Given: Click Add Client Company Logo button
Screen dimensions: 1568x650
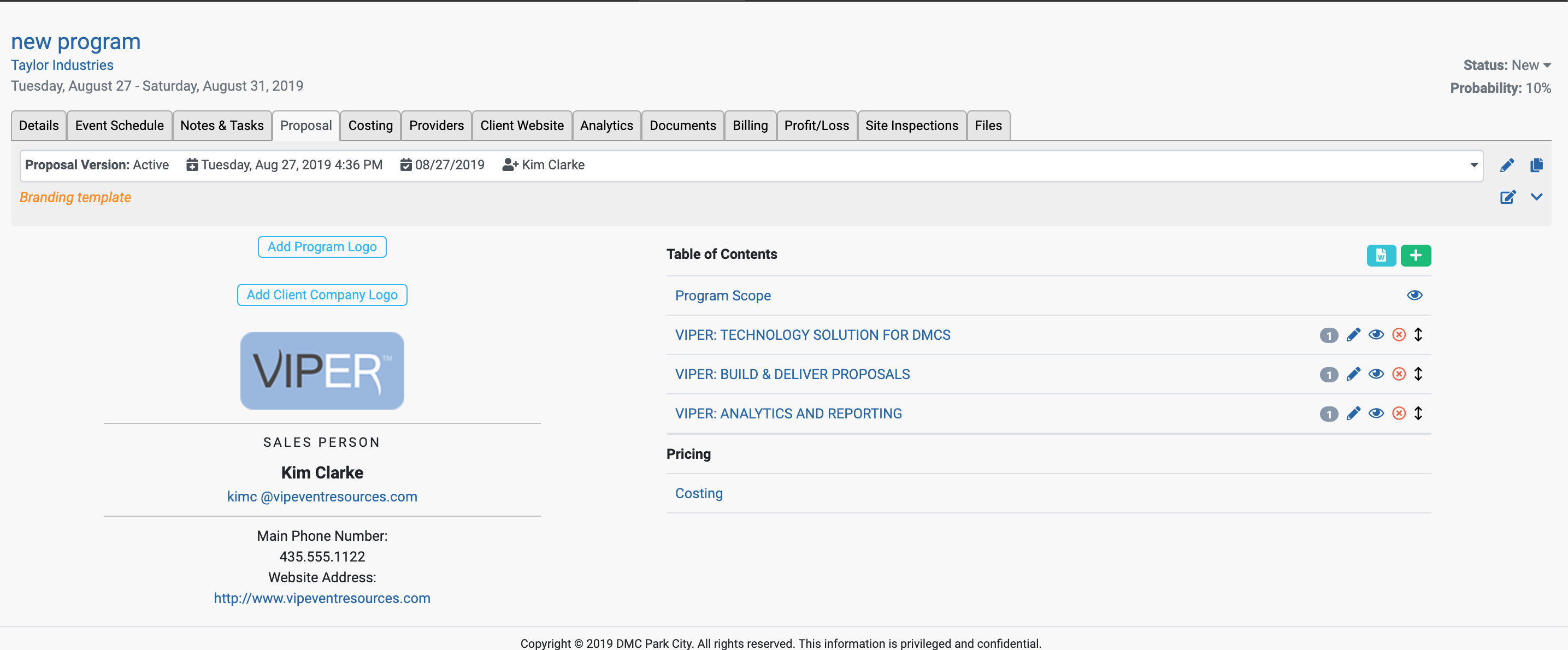Looking at the screenshot, I should coord(322,294).
